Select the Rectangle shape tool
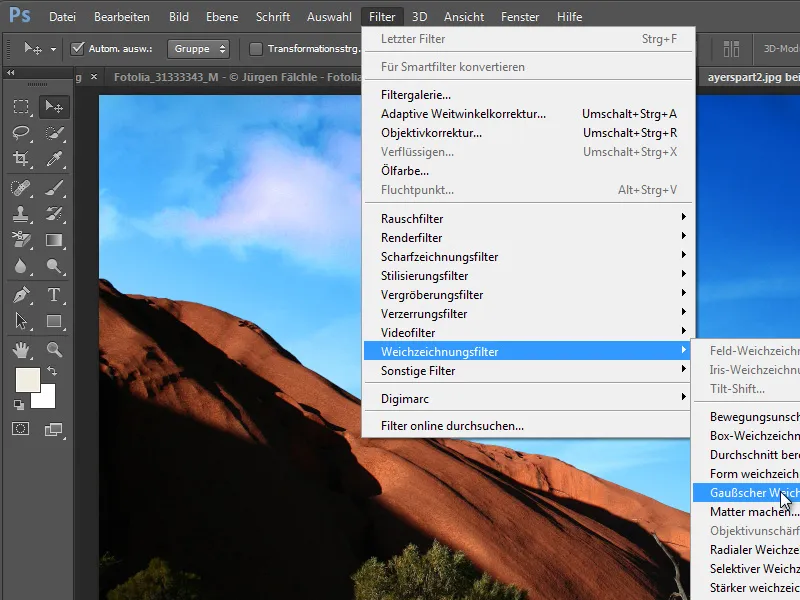This screenshot has height=600, width=800. (x=54, y=321)
